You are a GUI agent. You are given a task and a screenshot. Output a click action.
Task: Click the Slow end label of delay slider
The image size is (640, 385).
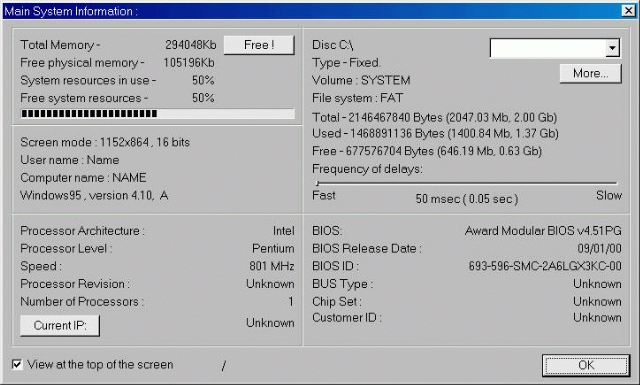tap(609, 196)
